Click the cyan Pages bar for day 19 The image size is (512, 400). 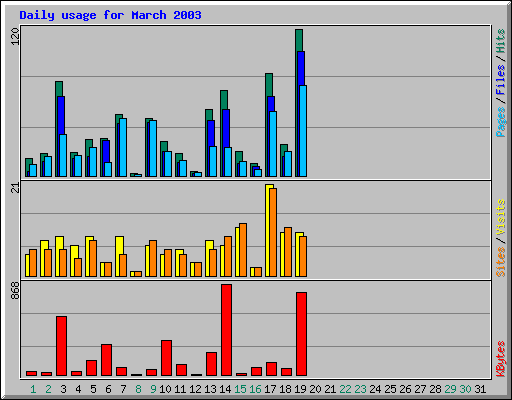303,131
